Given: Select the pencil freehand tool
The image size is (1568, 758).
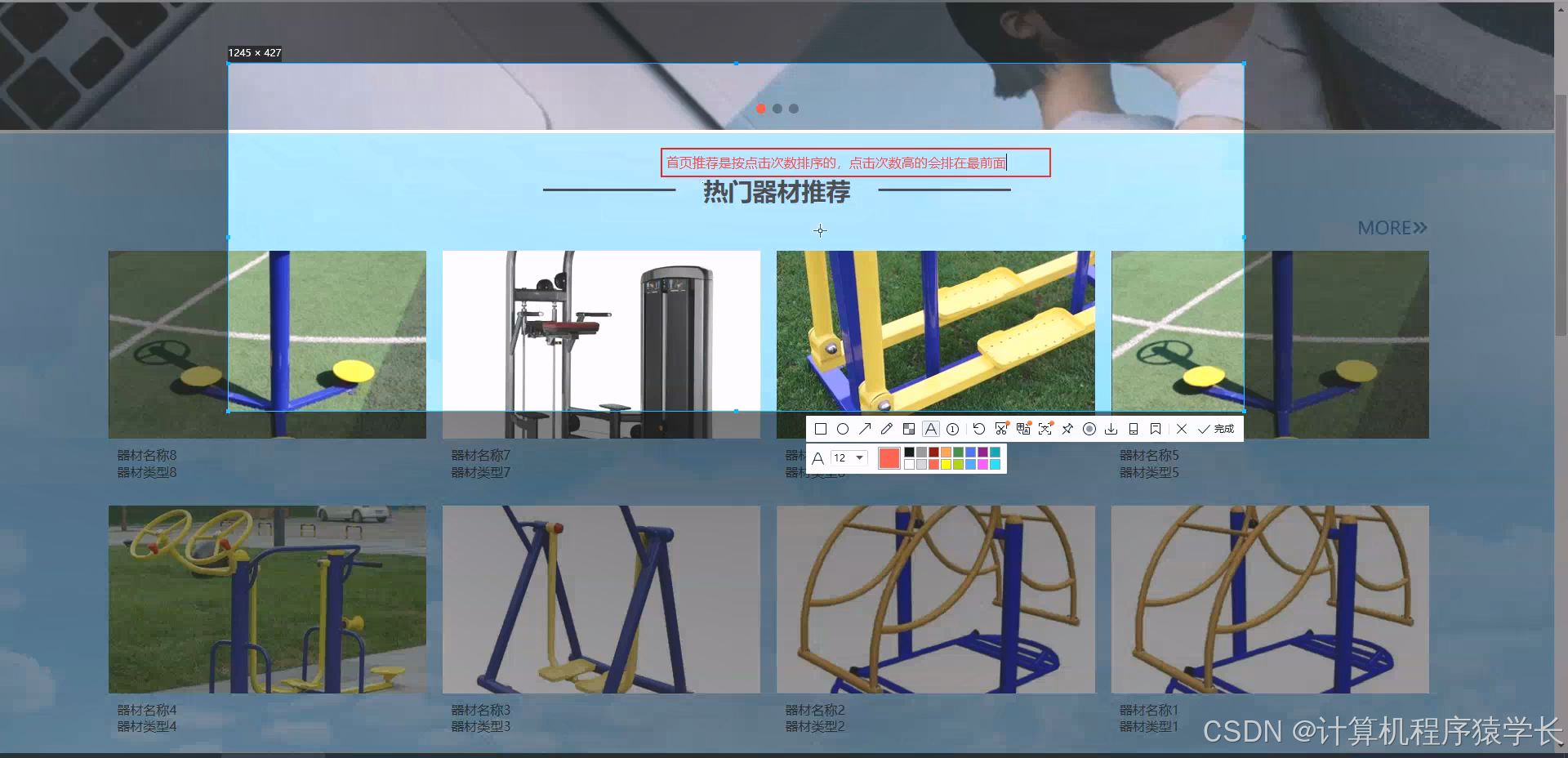Looking at the screenshot, I should tap(887, 429).
